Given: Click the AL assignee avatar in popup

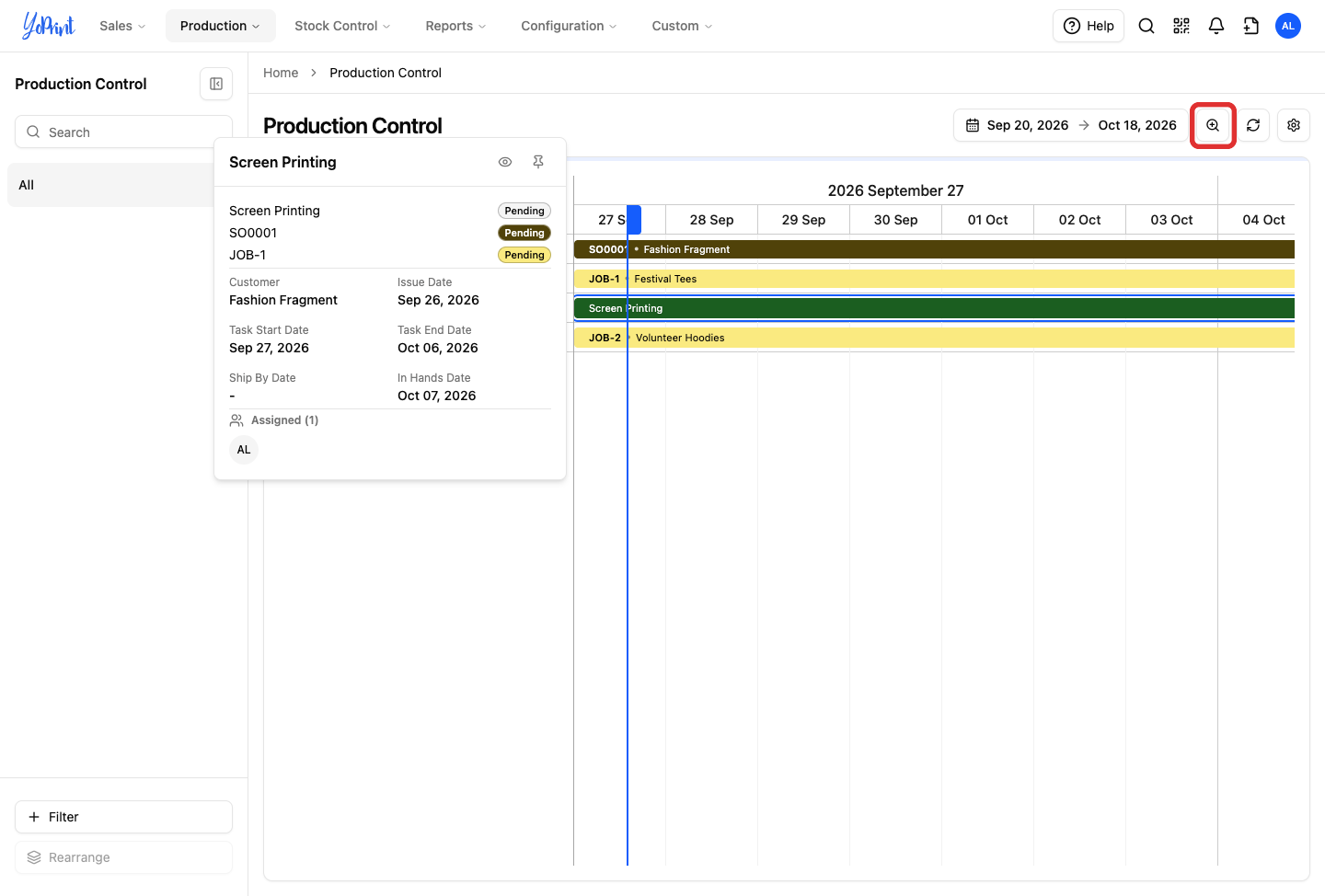Looking at the screenshot, I should [244, 450].
